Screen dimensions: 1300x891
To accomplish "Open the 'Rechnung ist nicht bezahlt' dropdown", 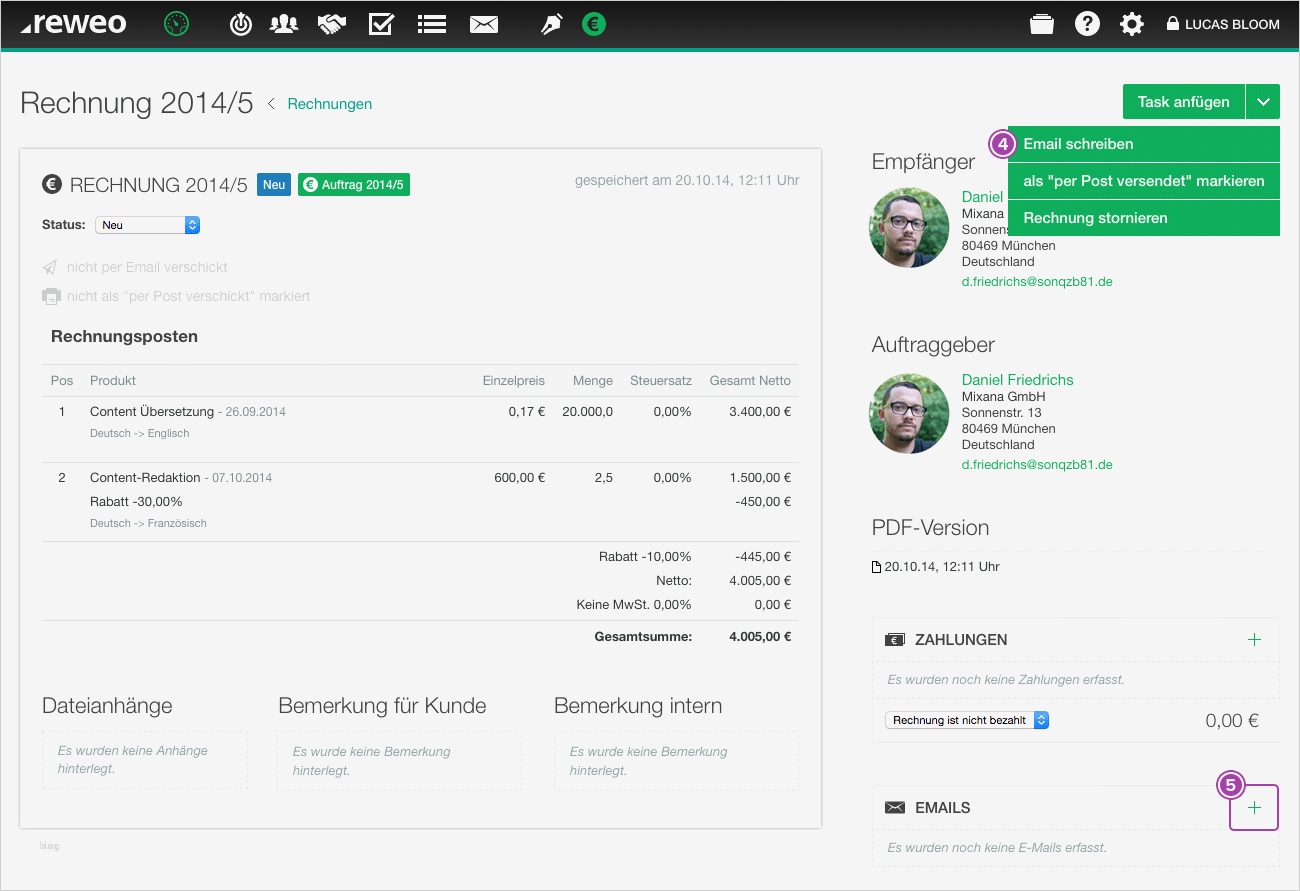I will (x=967, y=720).
